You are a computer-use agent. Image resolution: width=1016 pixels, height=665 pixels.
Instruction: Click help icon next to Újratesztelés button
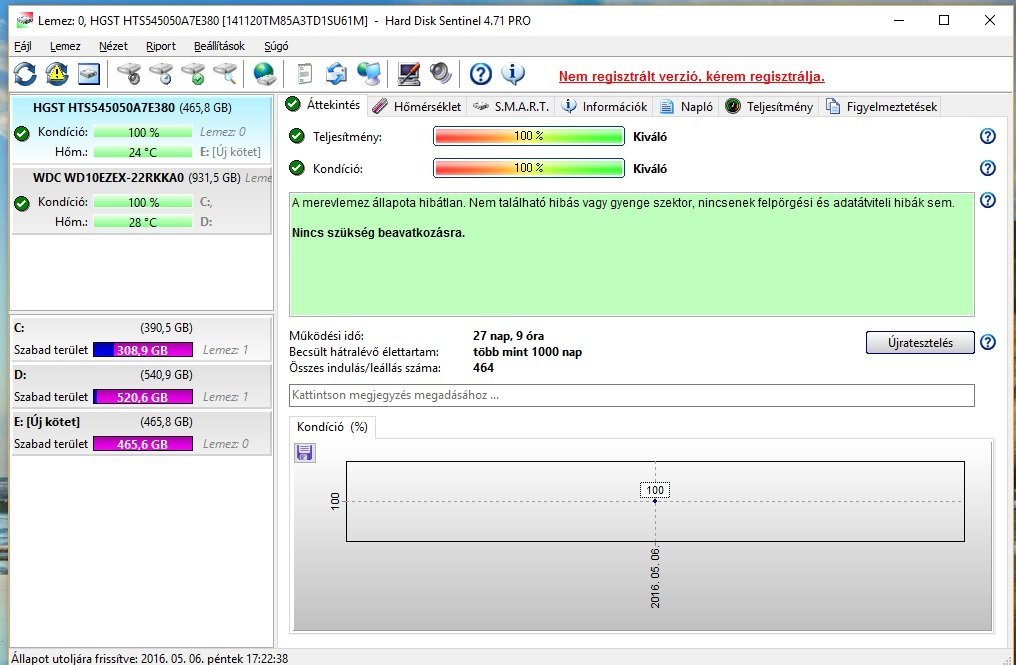[987, 342]
